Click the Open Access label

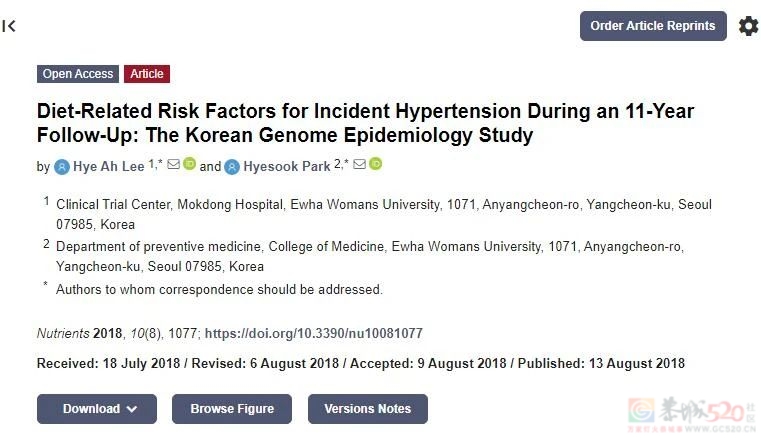pos(78,74)
